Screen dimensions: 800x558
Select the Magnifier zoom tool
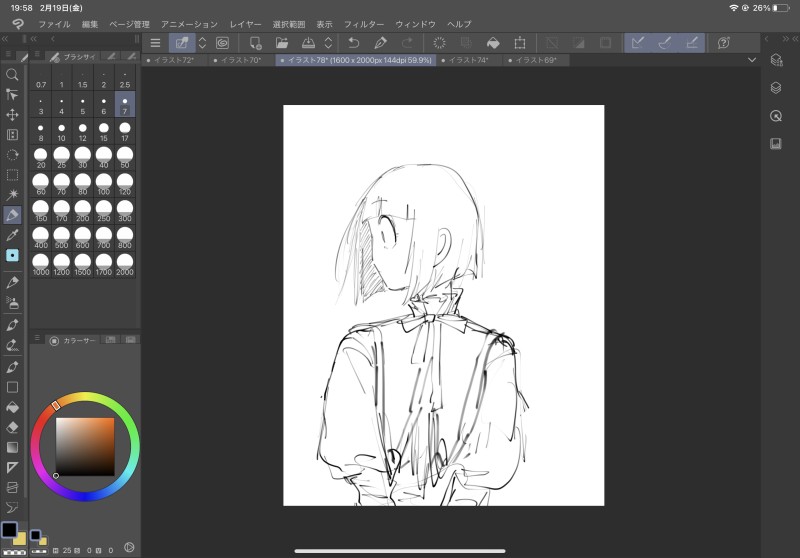click(12, 75)
